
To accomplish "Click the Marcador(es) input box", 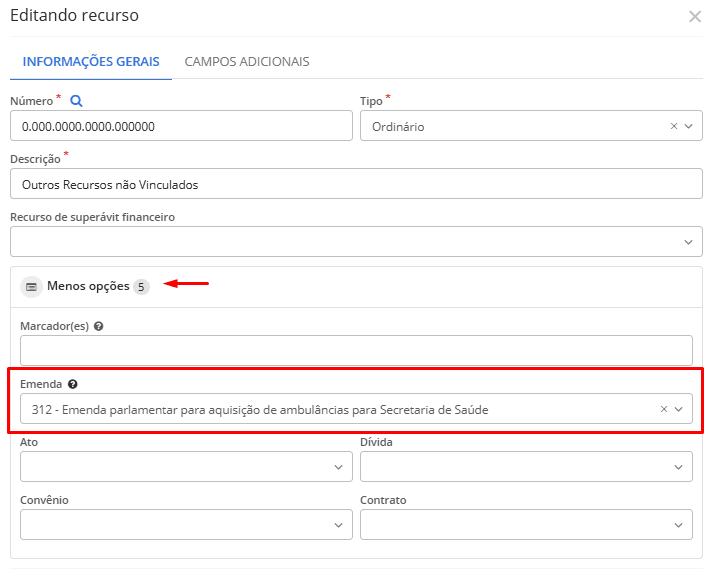I will (x=355, y=351).
